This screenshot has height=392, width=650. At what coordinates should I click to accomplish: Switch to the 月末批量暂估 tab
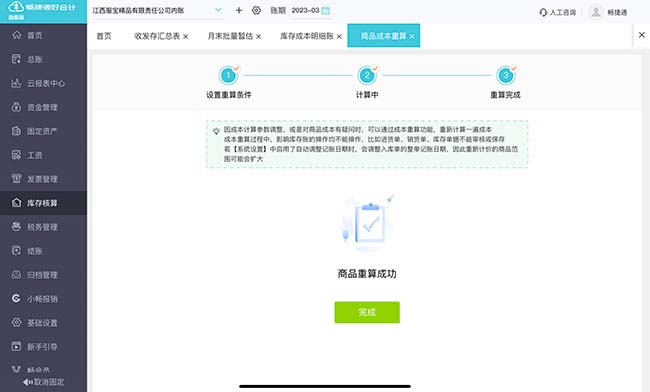tap(230, 36)
